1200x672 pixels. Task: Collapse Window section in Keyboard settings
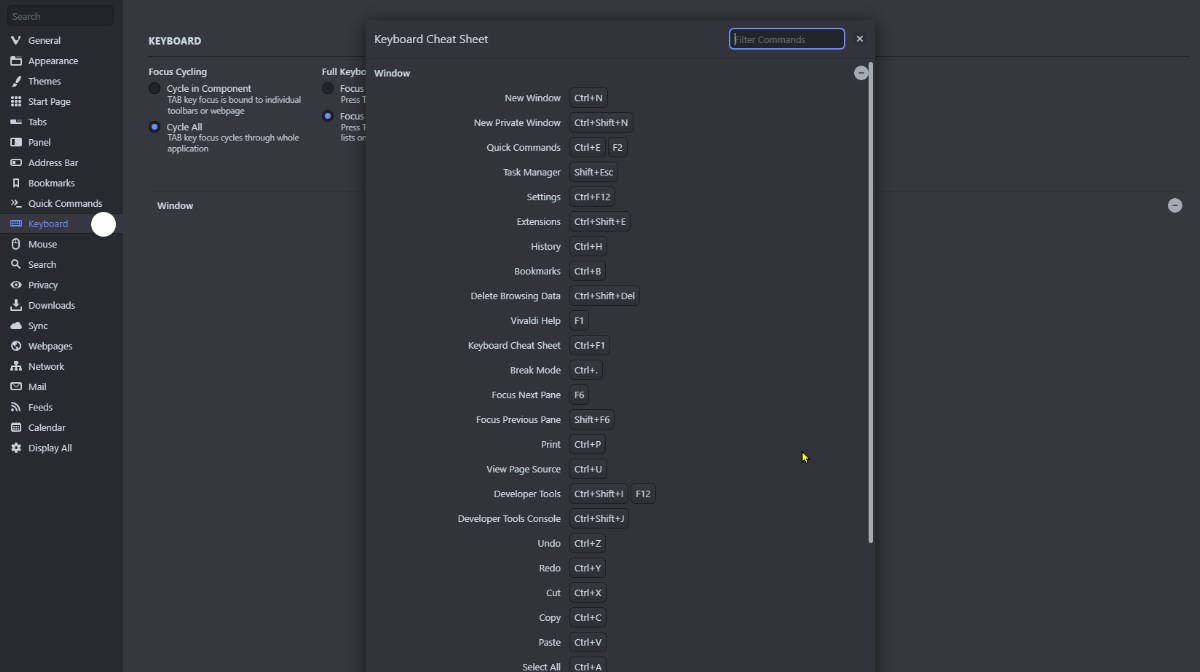(x=1175, y=205)
